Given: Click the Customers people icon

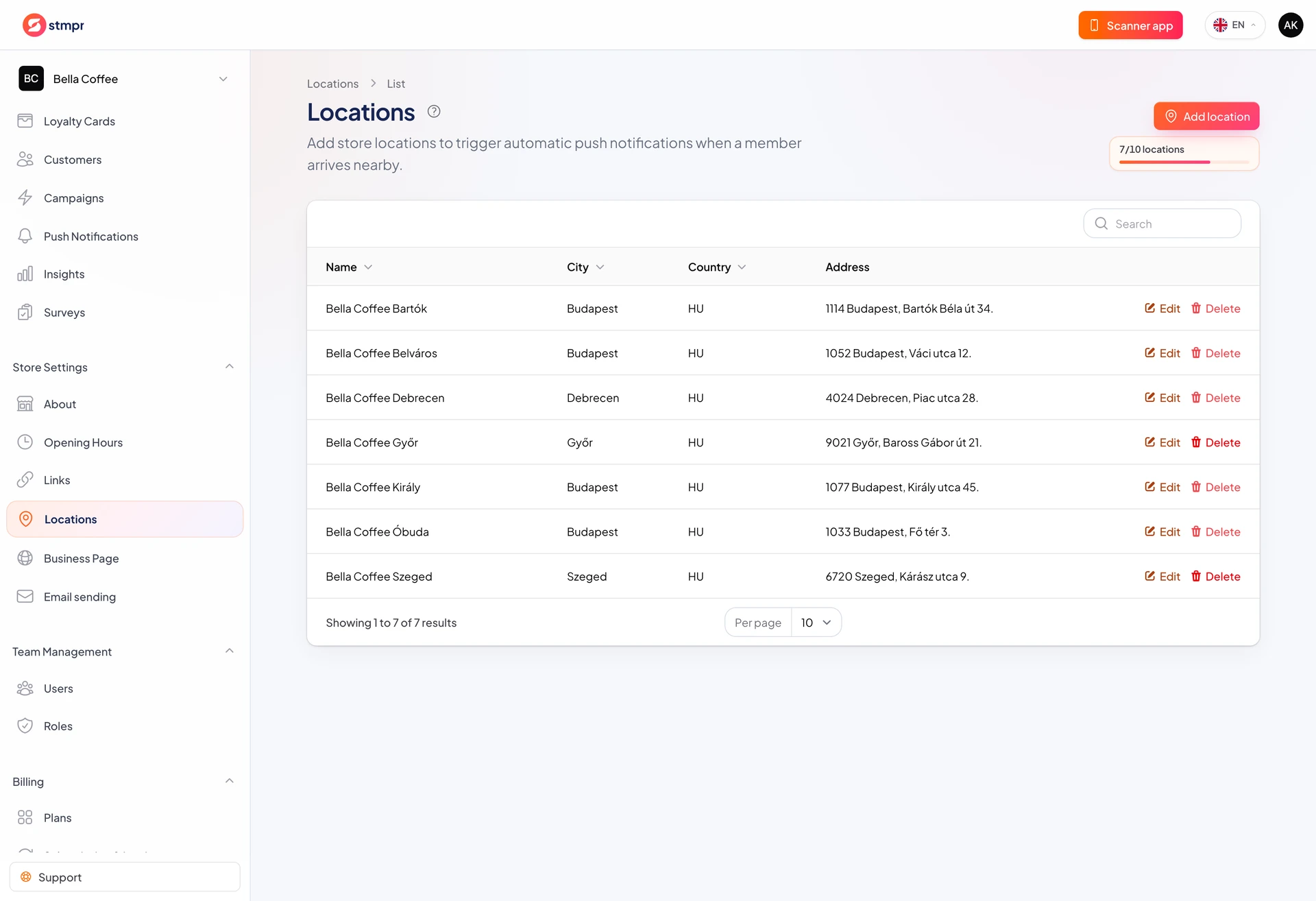Looking at the screenshot, I should click(x=25, y=159).
